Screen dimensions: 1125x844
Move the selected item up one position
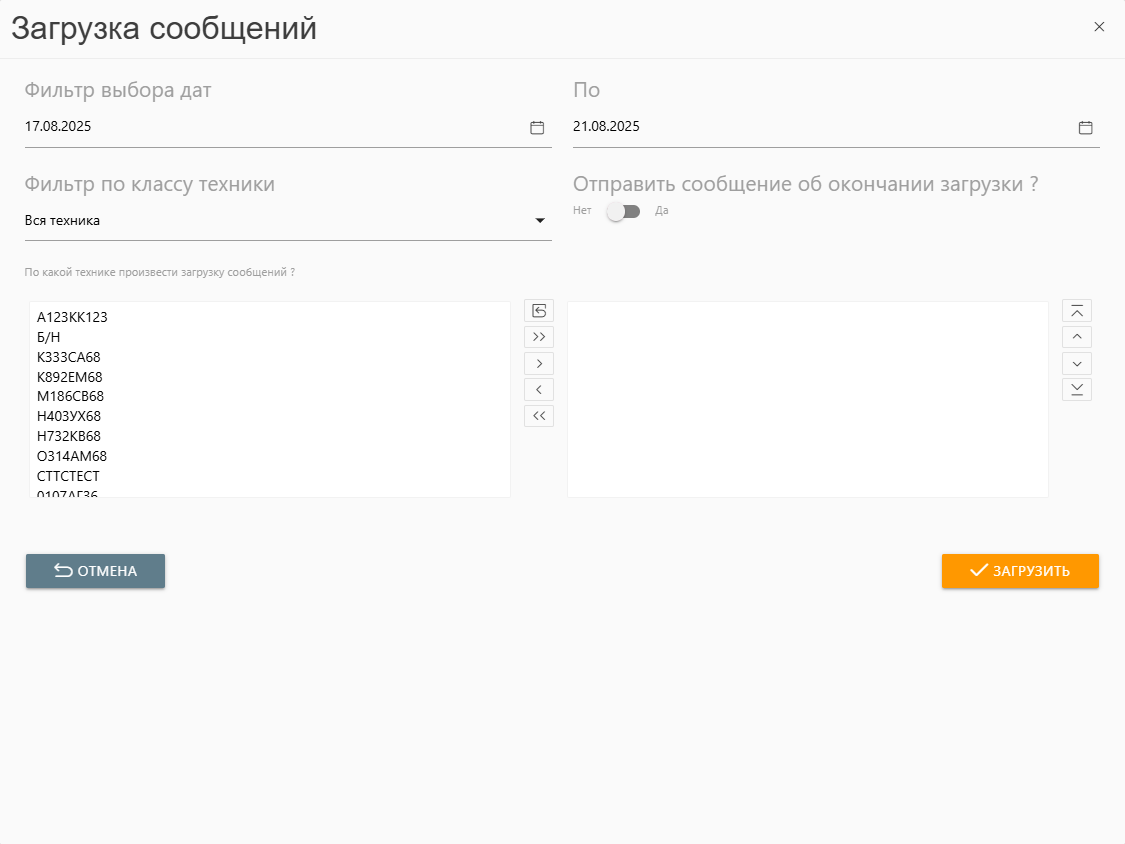(1077, 337)
